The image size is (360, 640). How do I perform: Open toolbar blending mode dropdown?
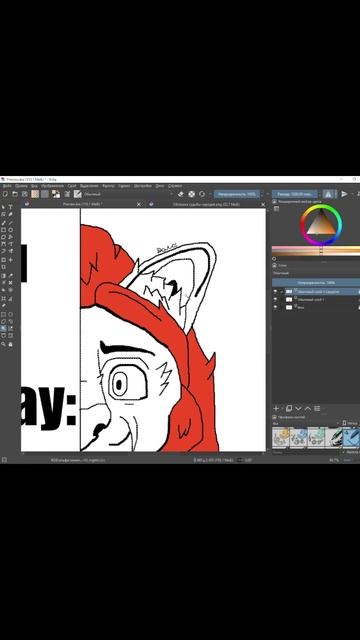(x=130, y=194)
